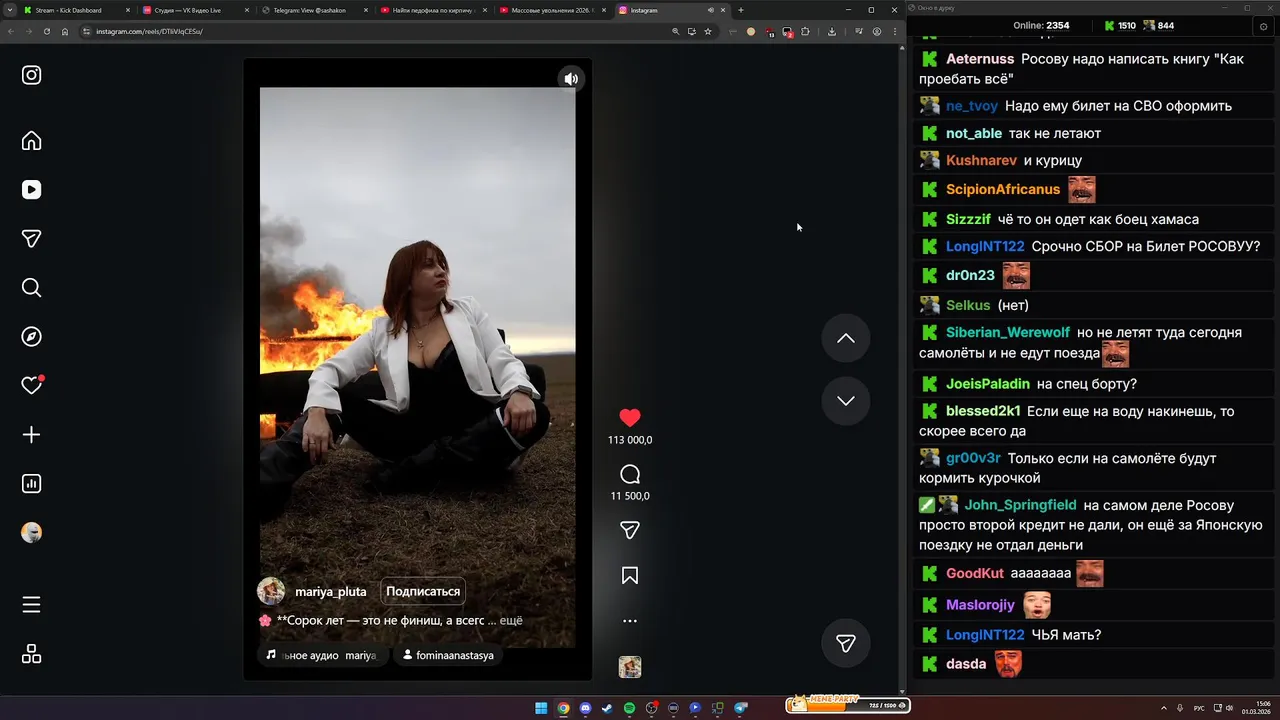Open the Explore compass icon

(31, 337)
